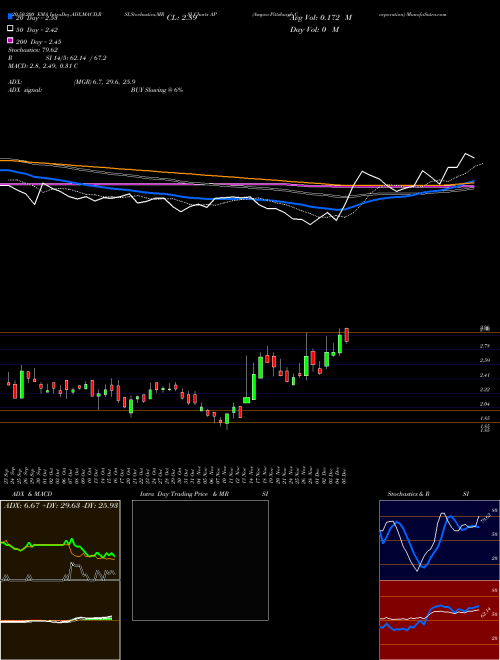Image resolution: width=500 pixels, height=660 pixels.
Task: Select the '20 Day - 2.53' legend text
Action: [36, 18]
